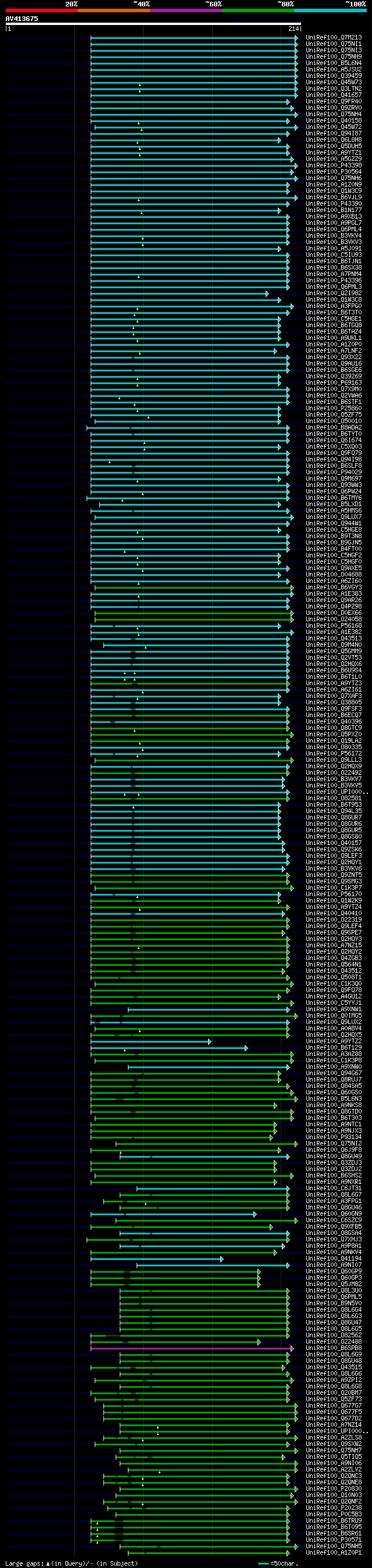Screen dimensions: 372x1568
Task: Click the white query sequence bar
Action: [x=153, y=24]
